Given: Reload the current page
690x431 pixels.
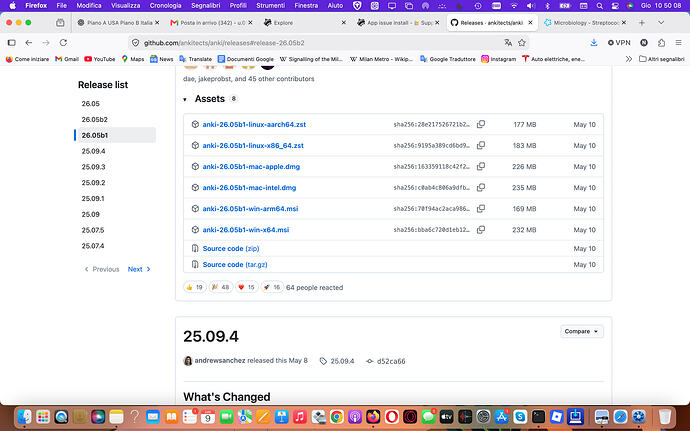Looking at the screenshot, I should click(63, 43).
